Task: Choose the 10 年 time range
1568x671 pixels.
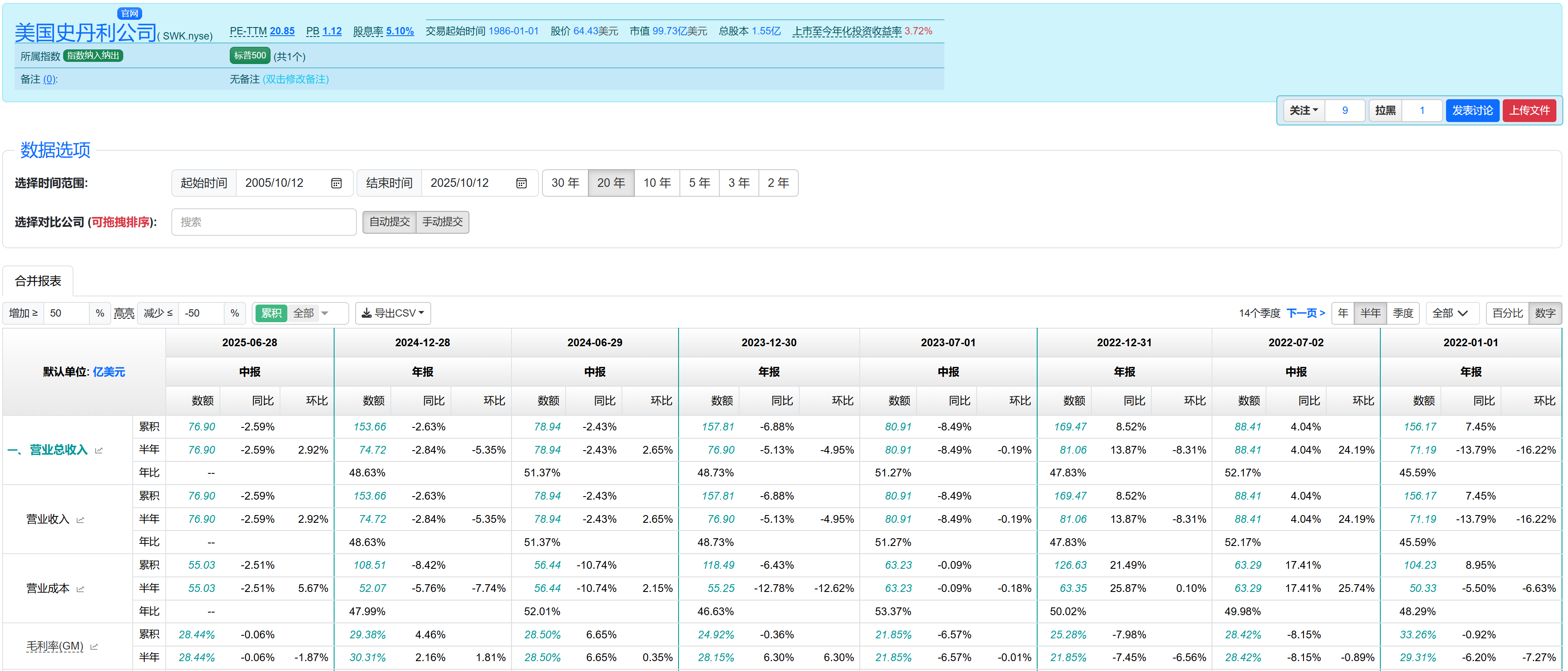Action: pyautogui.click(x=657, y=183)
